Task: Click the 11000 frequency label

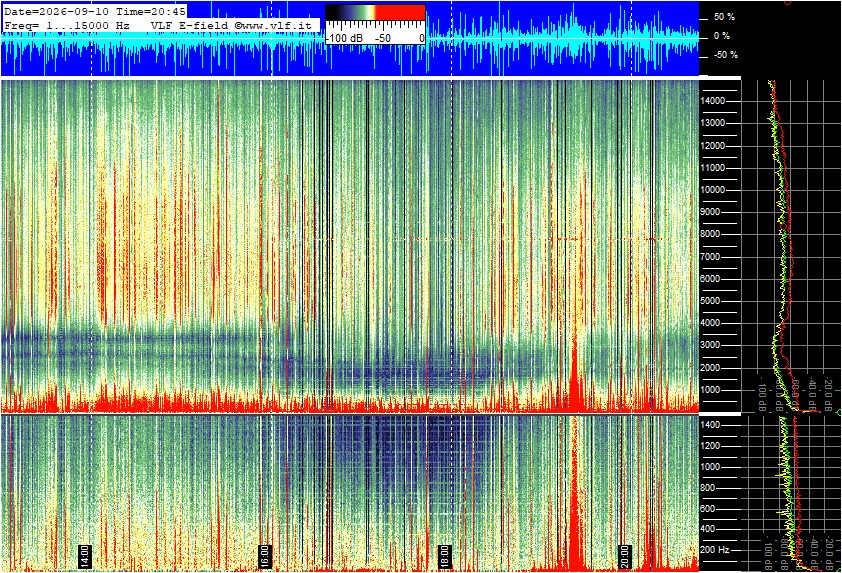Action: pyautogui.click(x=713, y=168)
